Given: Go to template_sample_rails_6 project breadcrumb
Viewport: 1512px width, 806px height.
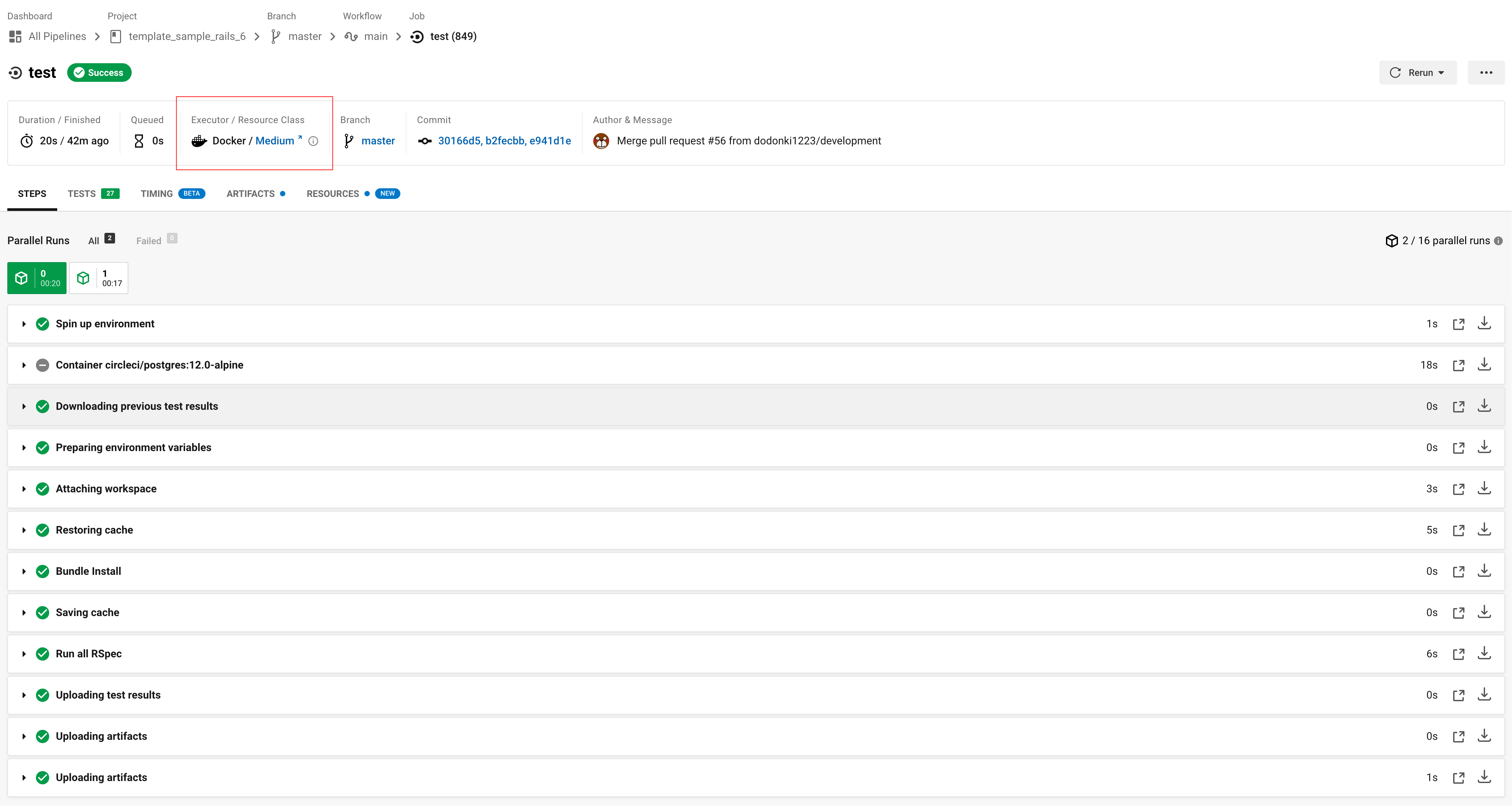Looking at the screenshot, I should point(187,36).
